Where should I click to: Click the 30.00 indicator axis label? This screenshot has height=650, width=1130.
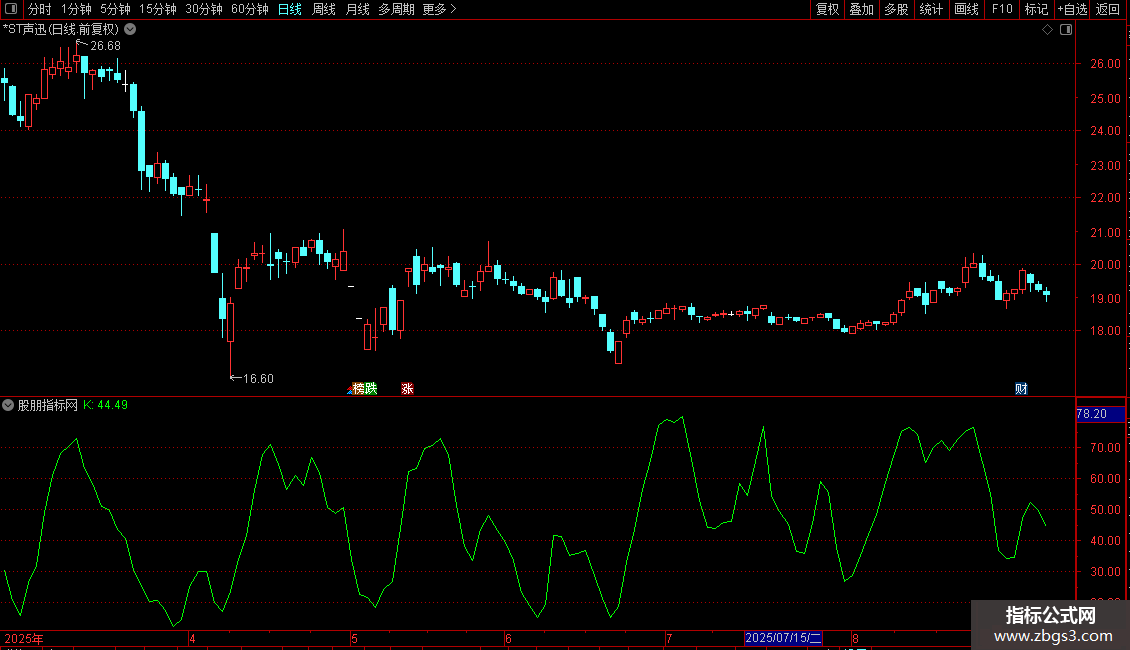tap(1105, 571)
